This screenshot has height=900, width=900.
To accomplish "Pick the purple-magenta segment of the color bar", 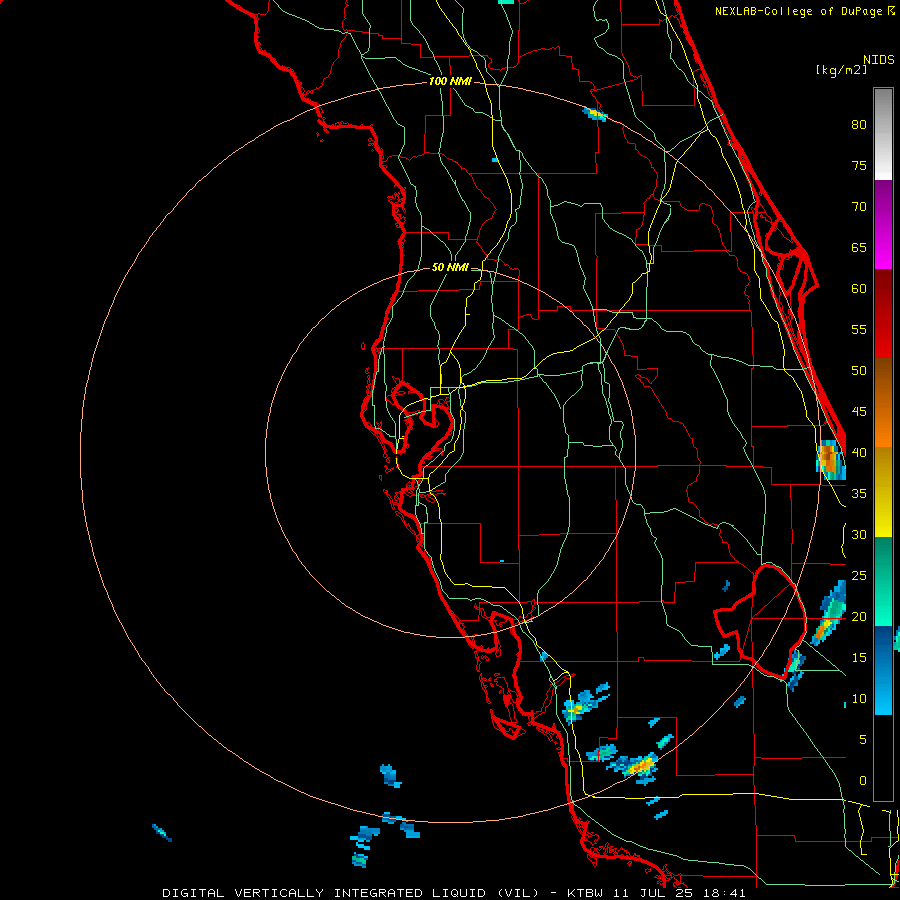I will coord(883,224).
